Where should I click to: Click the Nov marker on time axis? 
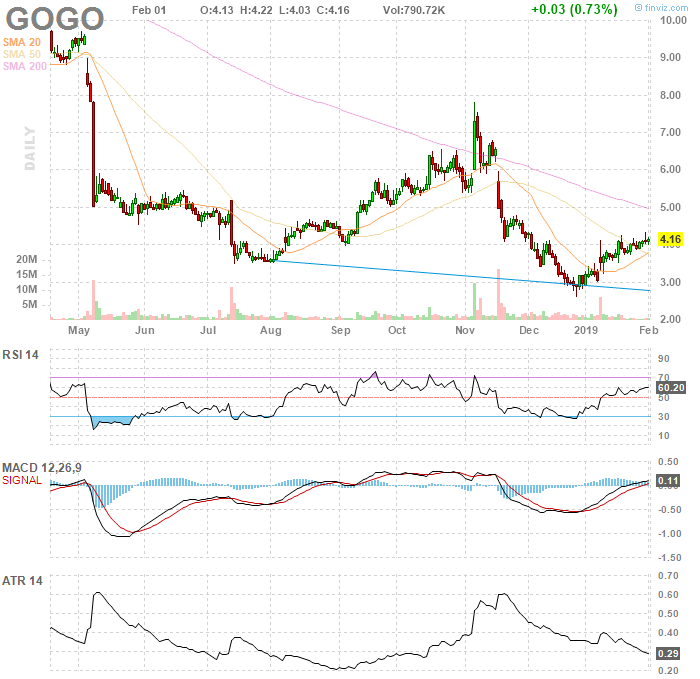464,329
